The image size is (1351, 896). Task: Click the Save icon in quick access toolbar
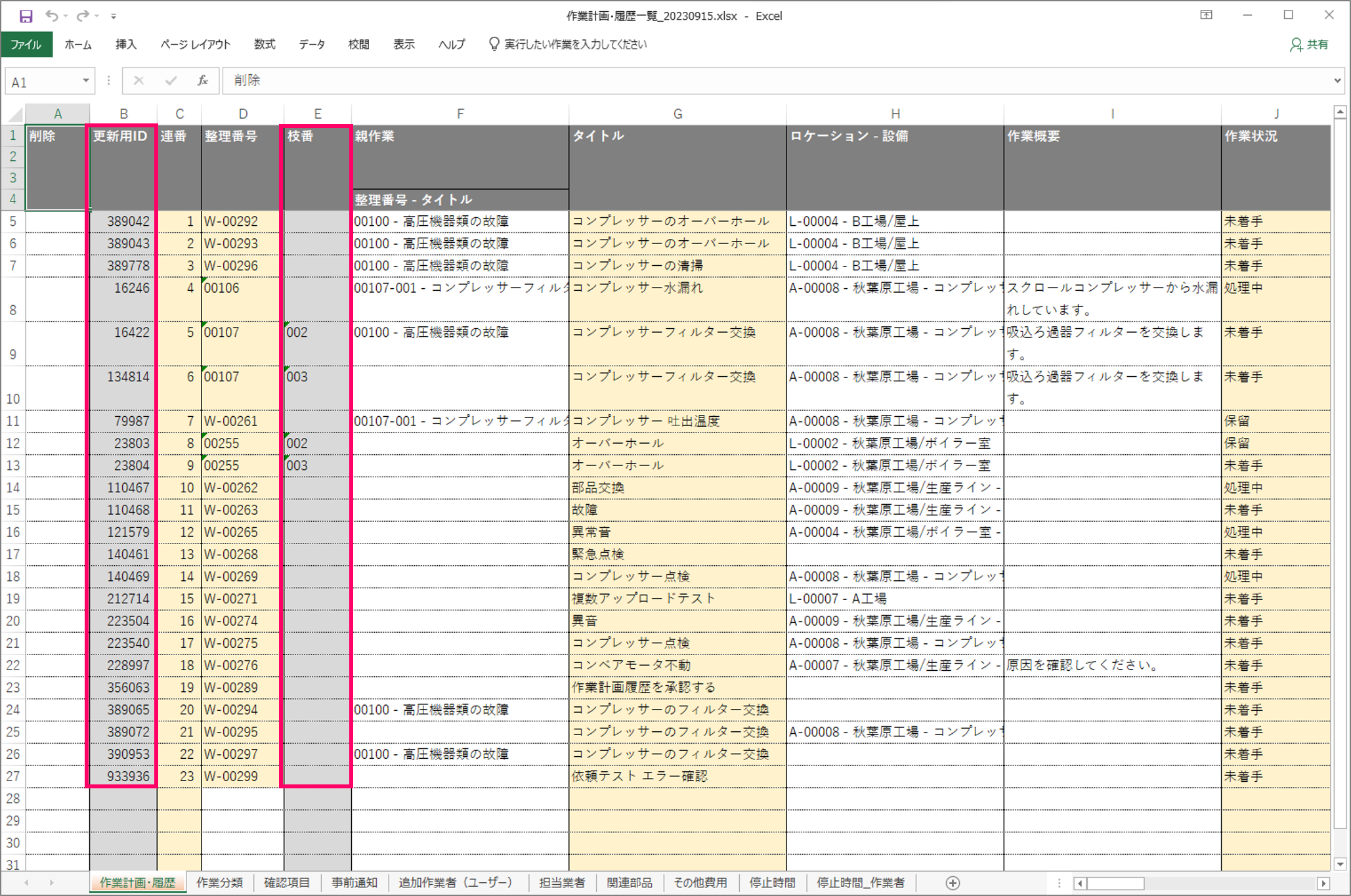tap(26, 16)
